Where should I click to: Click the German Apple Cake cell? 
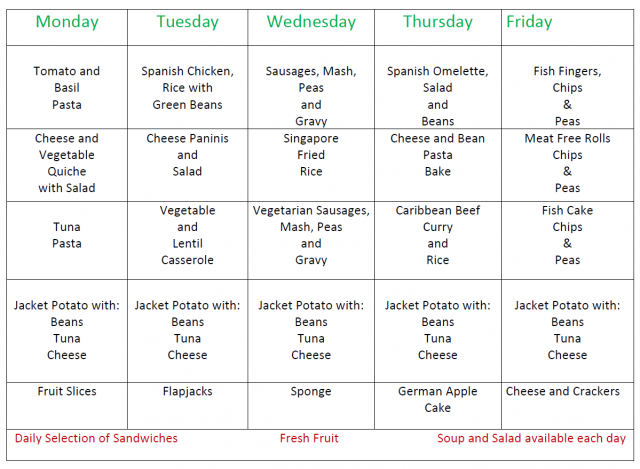click(x=437, y=399)
